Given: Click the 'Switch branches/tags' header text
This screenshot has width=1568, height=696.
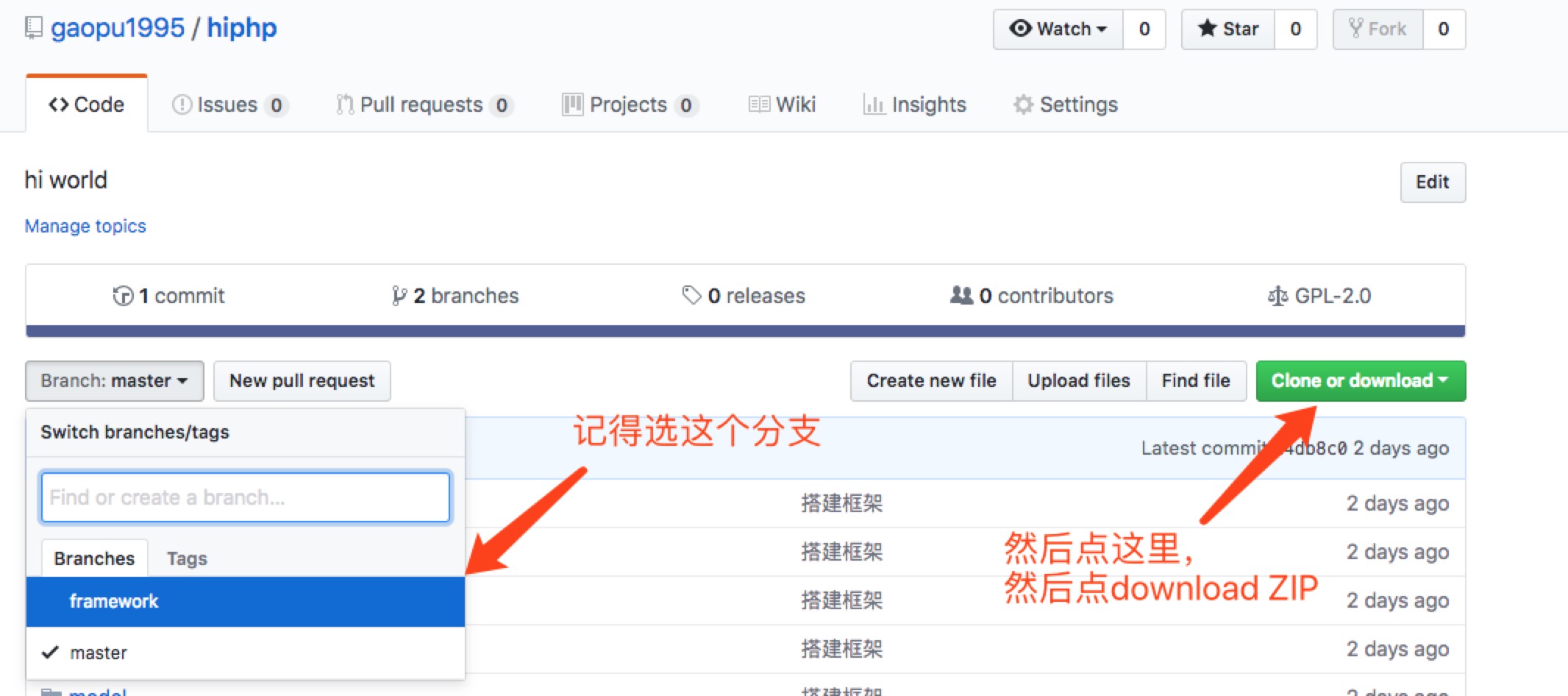Looking at the screenshot, I should point(135,433).
